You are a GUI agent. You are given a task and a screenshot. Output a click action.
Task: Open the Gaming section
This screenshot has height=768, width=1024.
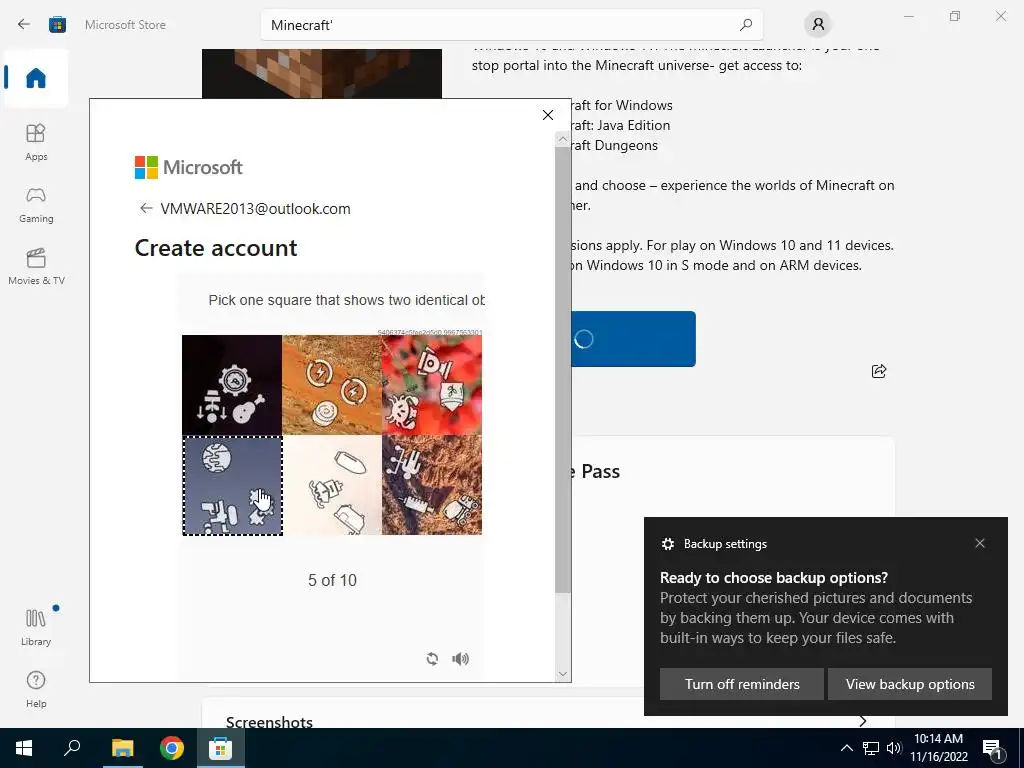click(x=36, y=204)
